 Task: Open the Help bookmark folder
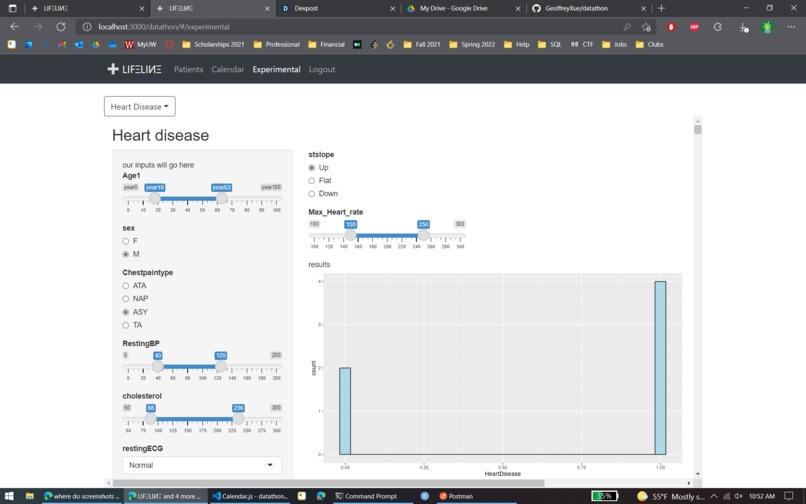click(517, 45)
